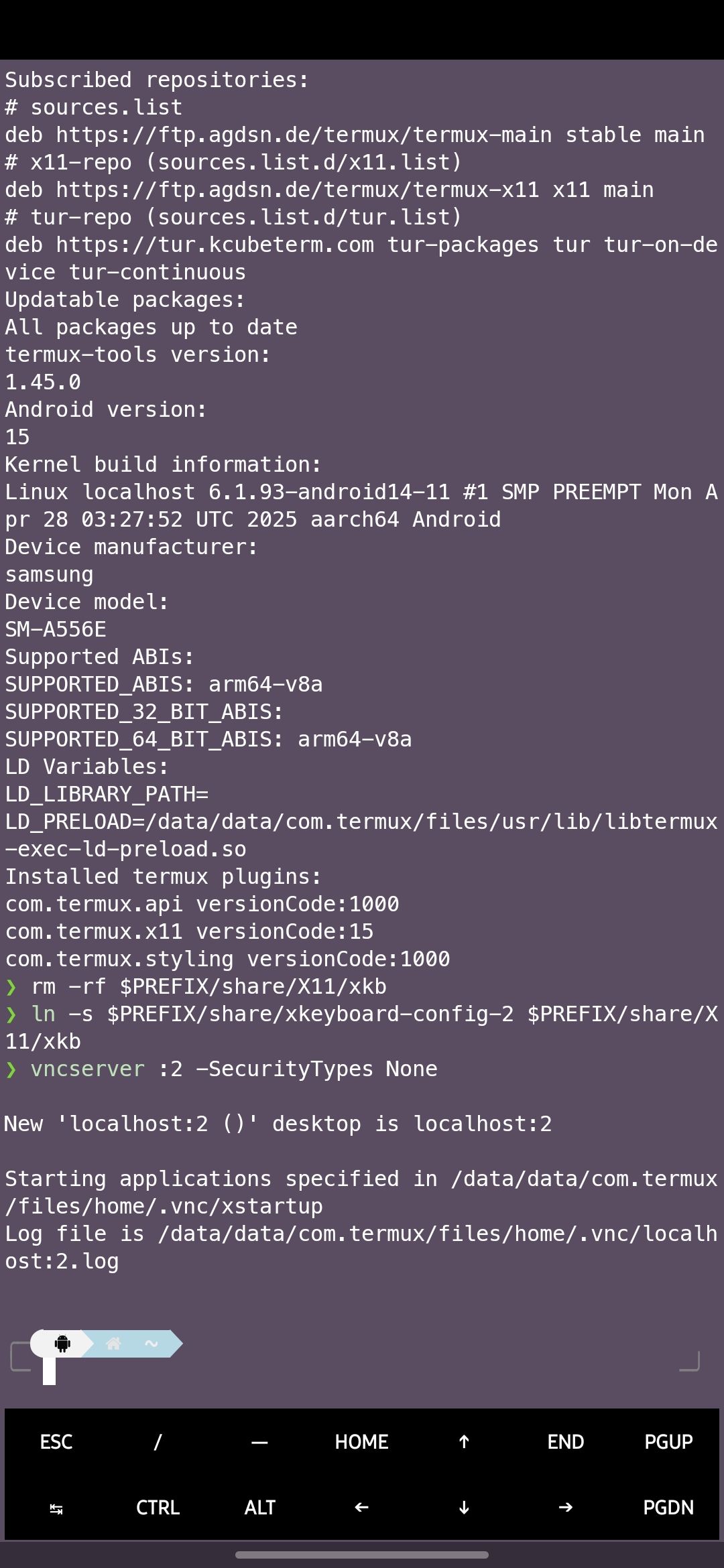Image resolution: width=724 pixels, height=1568 pixels.
Task: Click the tilde directory segment in the prompt
Action: pos(152,1344)
